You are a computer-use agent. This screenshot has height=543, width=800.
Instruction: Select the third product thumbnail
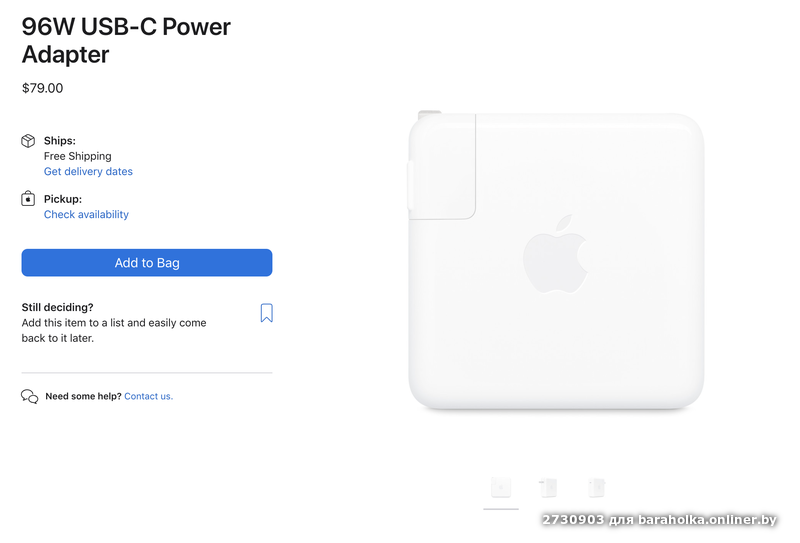(x=597, y=488)
